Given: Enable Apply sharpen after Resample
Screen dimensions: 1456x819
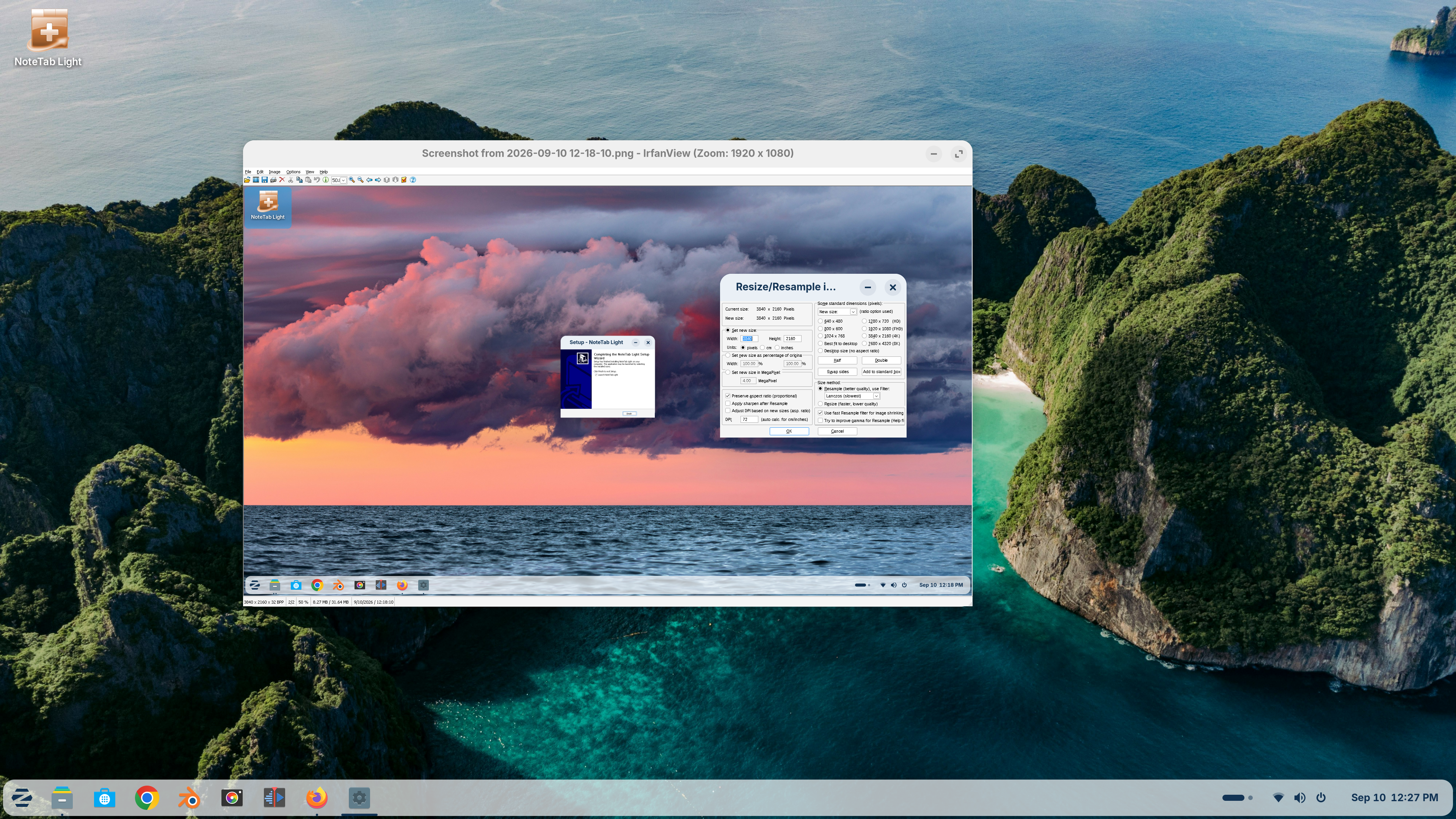Looking at the screenshot, I should 728,403.
